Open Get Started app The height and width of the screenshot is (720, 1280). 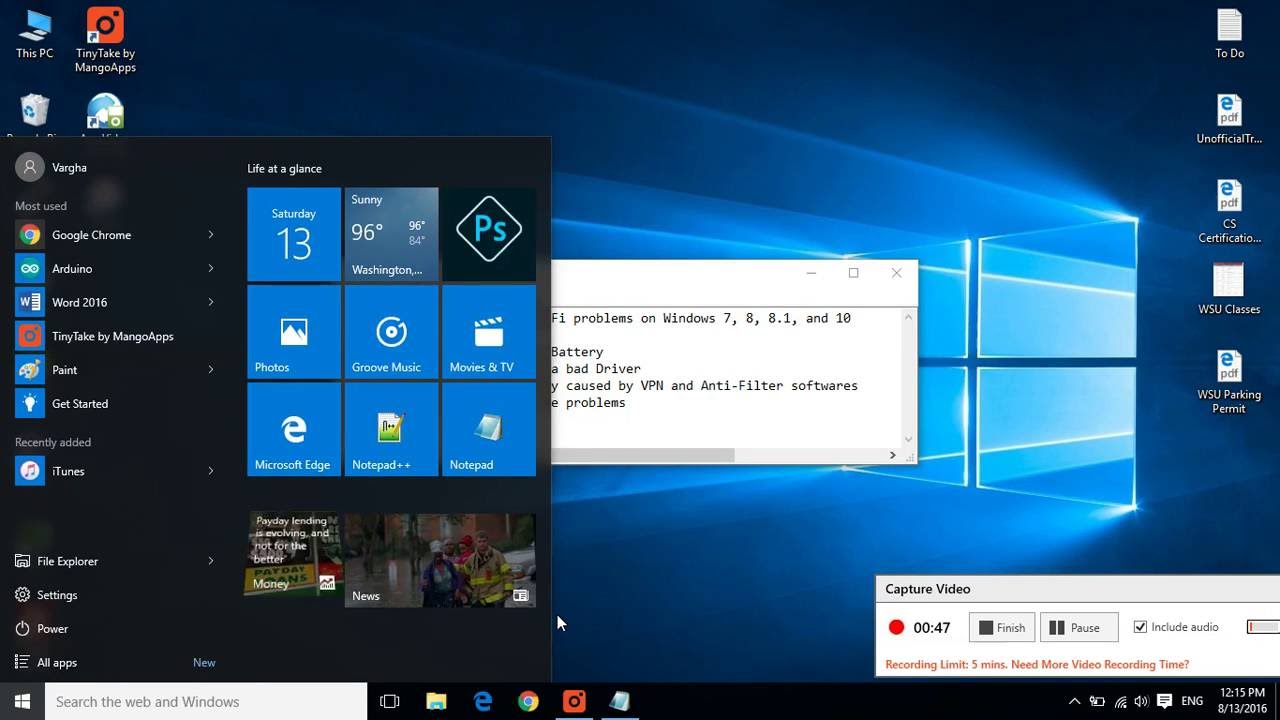115,404
